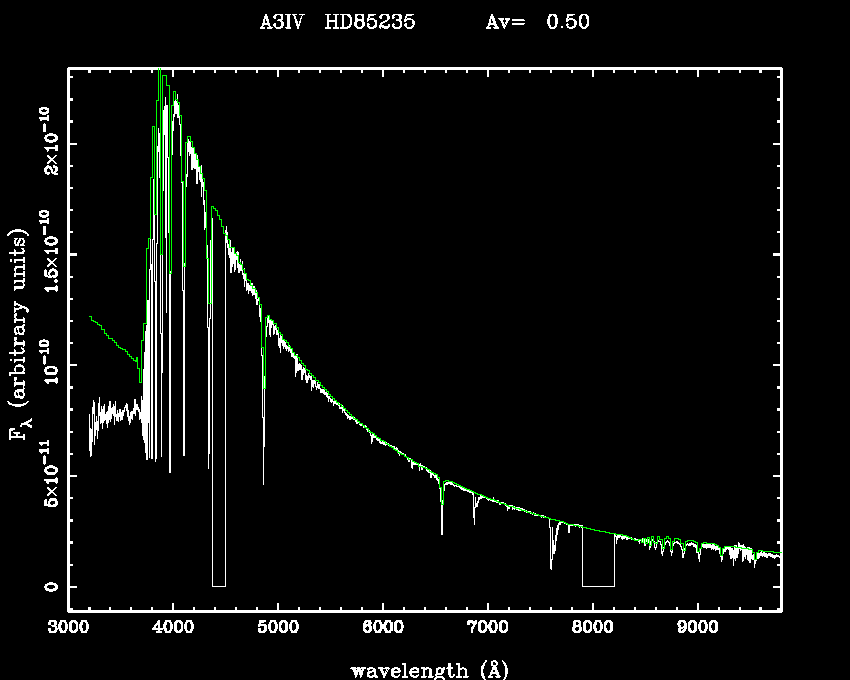
Task: Click the 7000 tick label on x-axis
Action: coord(488,628)
